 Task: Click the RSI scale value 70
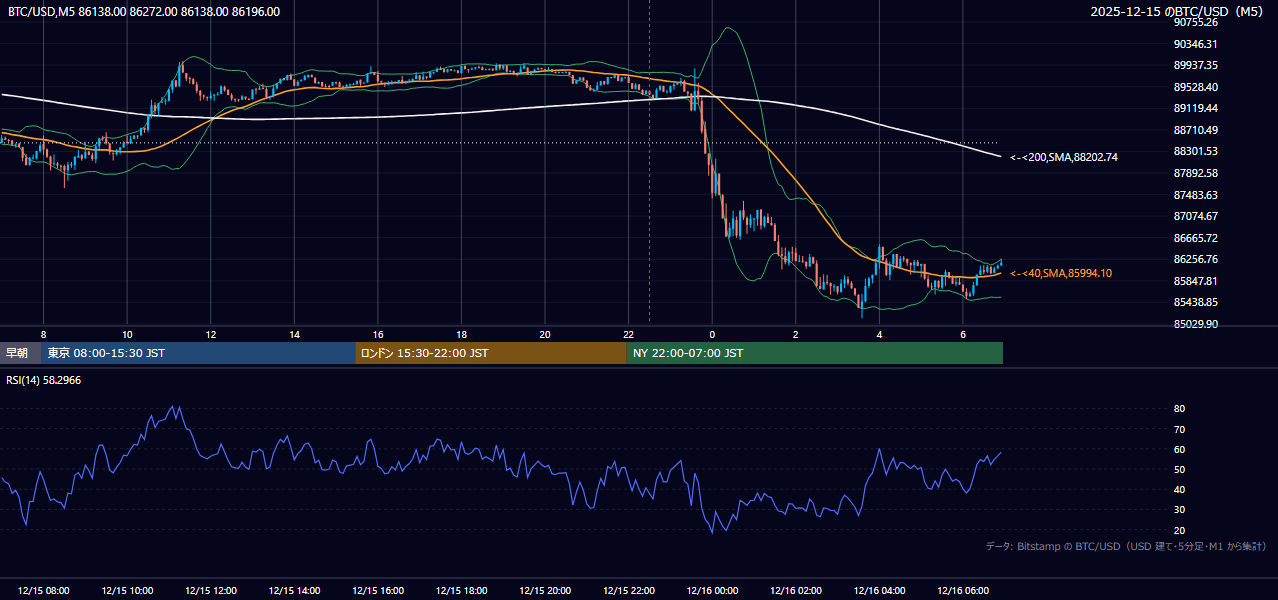[x=1179, y=429]
